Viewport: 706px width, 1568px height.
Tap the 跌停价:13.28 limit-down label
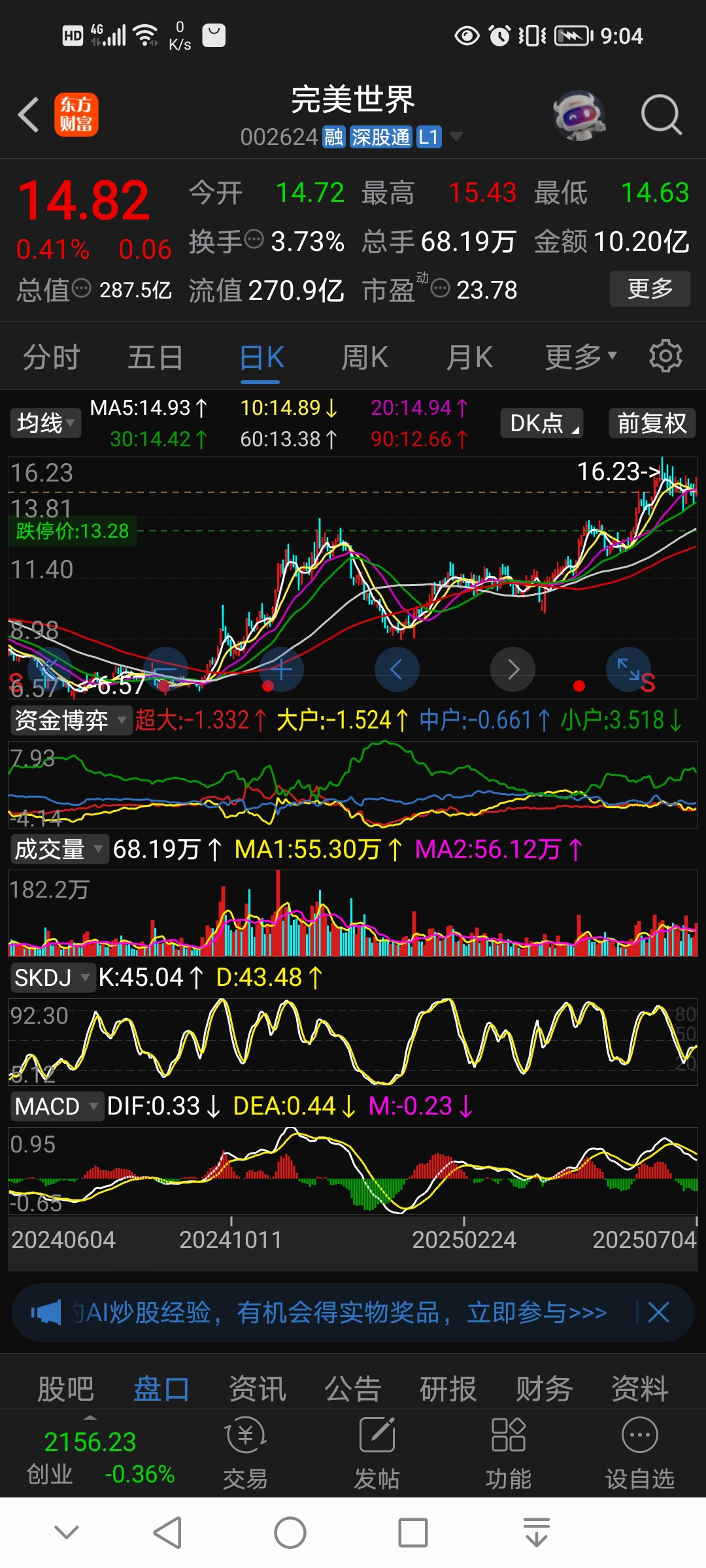coord(73,531)
